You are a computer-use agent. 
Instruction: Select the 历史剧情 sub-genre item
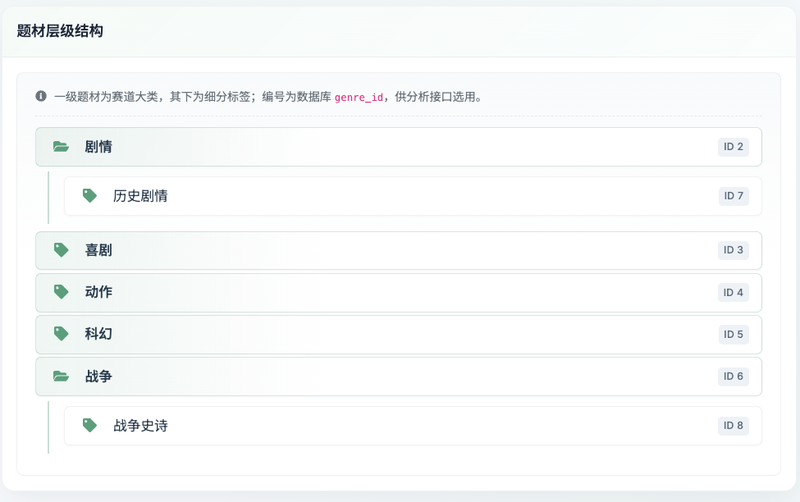point(413,196)
